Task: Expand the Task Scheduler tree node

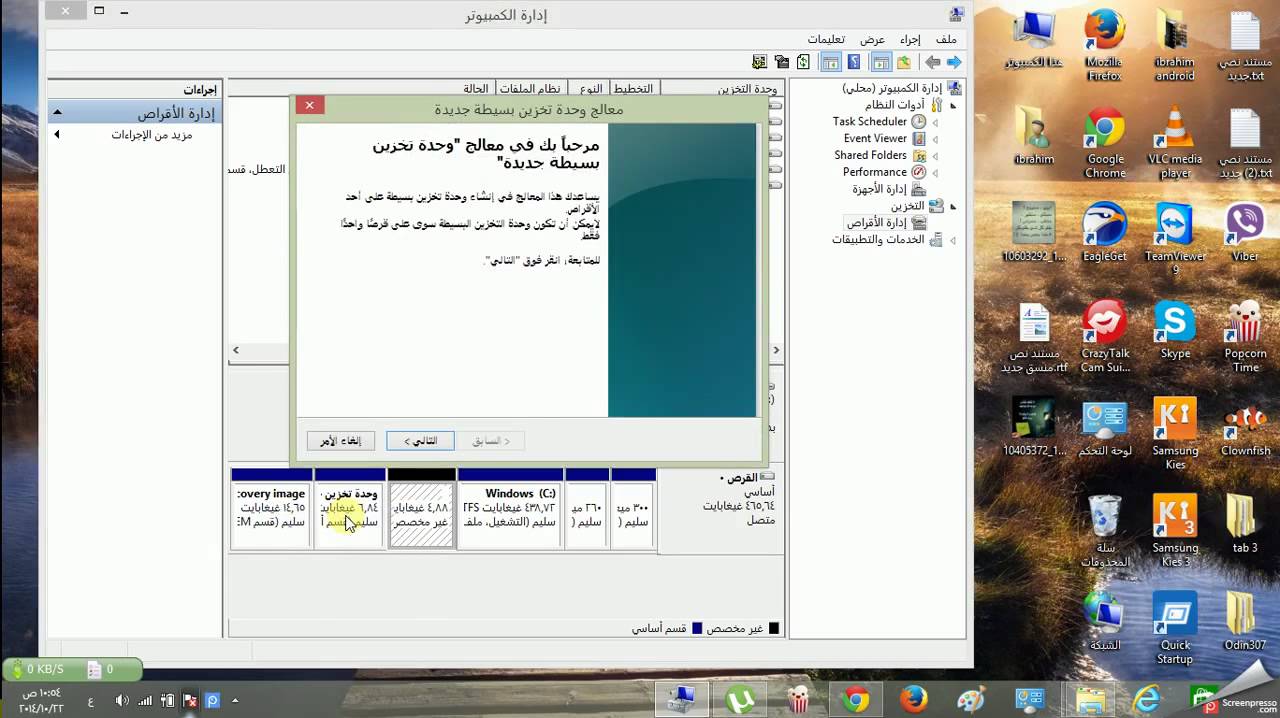Action: [935, 122]
